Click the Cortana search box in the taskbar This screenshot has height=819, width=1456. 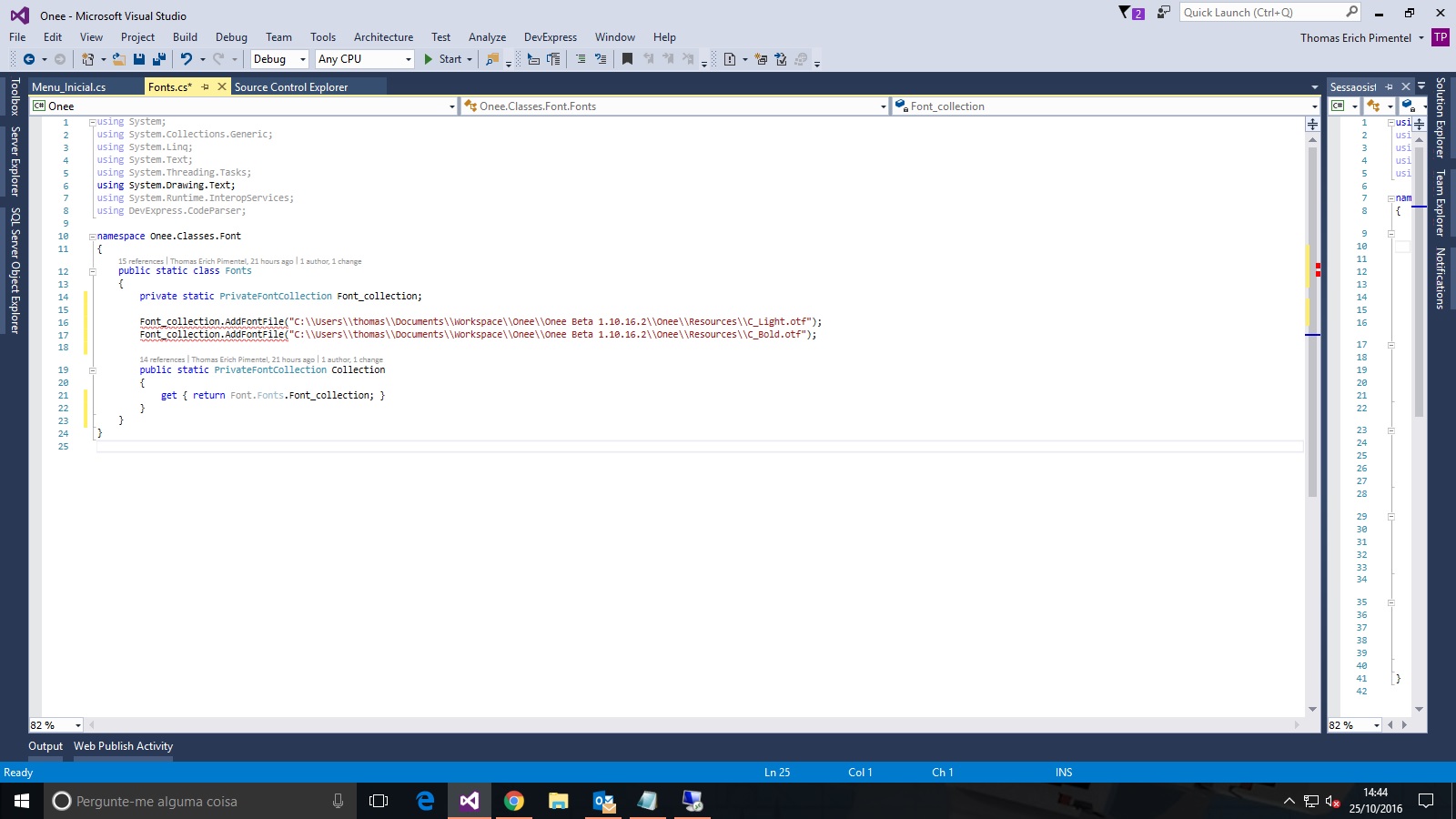tap(200, 801)
